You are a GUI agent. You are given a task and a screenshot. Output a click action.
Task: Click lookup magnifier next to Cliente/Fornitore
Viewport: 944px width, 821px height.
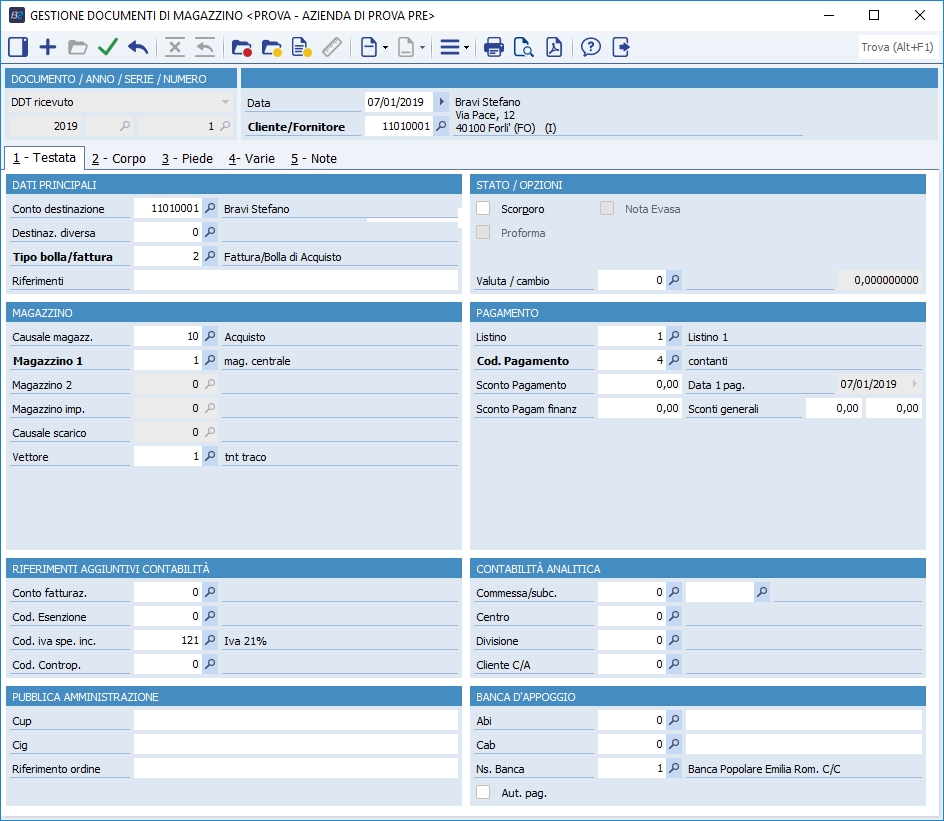[441, 127]
